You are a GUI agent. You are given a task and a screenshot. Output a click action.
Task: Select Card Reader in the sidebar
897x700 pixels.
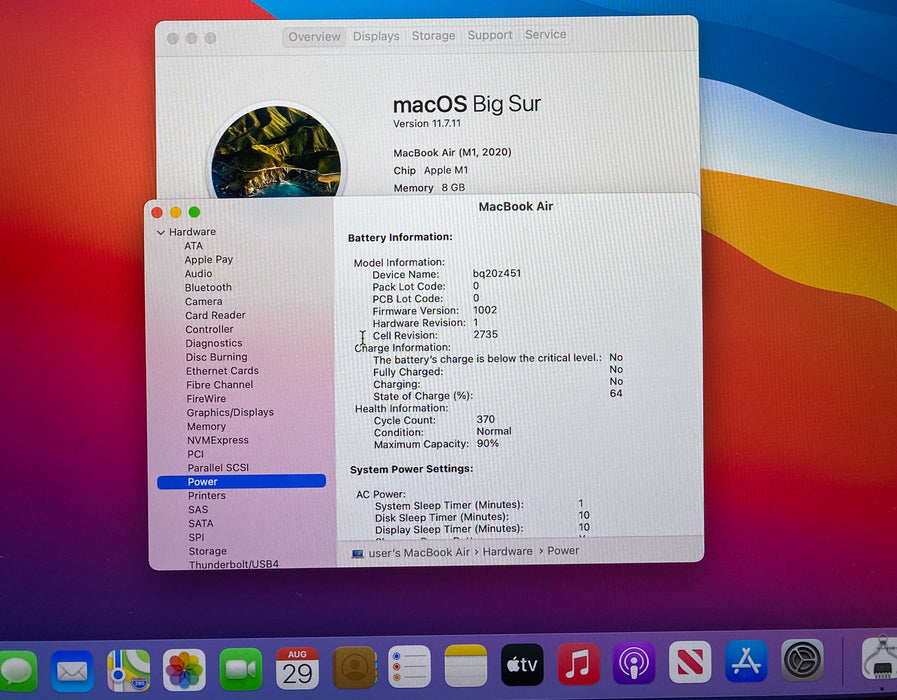pyautogui.click(x=215, y=315)
